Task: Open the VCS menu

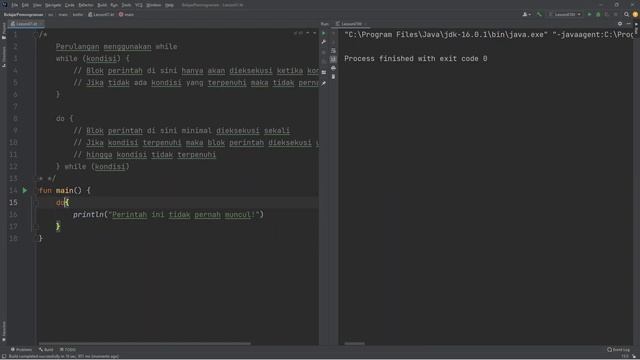Action: 139,5
